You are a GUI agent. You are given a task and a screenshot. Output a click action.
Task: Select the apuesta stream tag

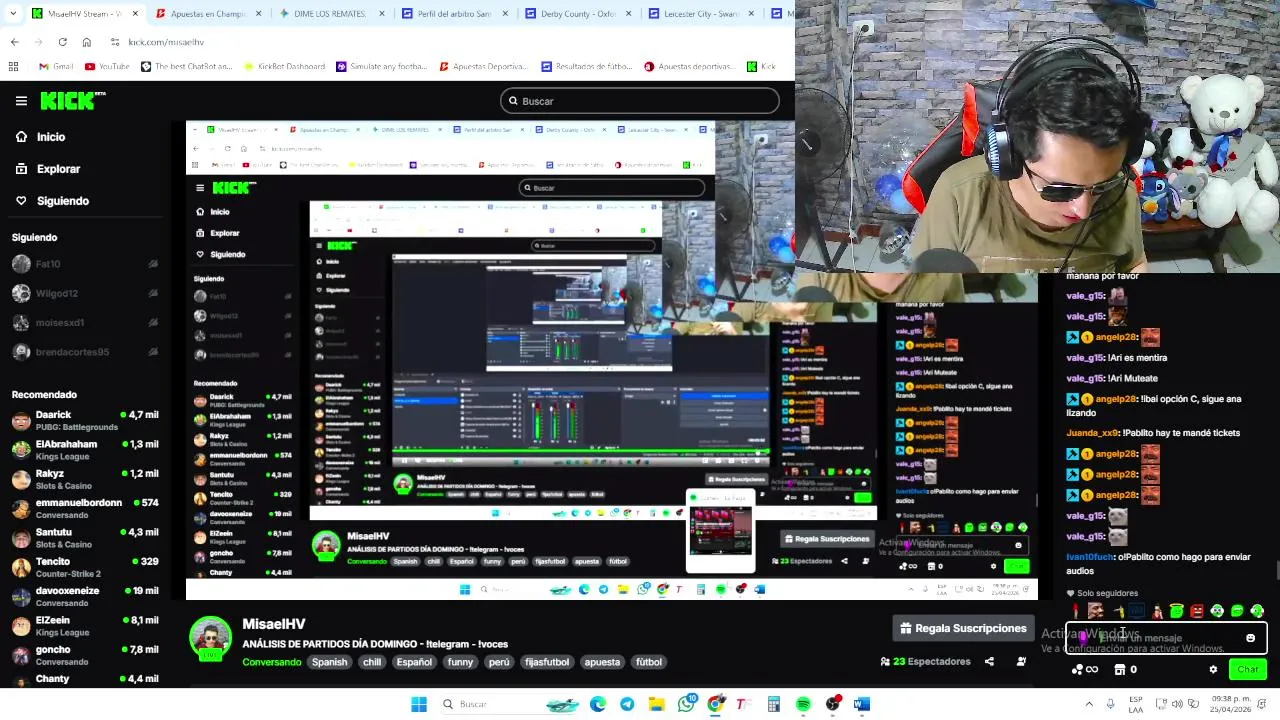(602, 662)
